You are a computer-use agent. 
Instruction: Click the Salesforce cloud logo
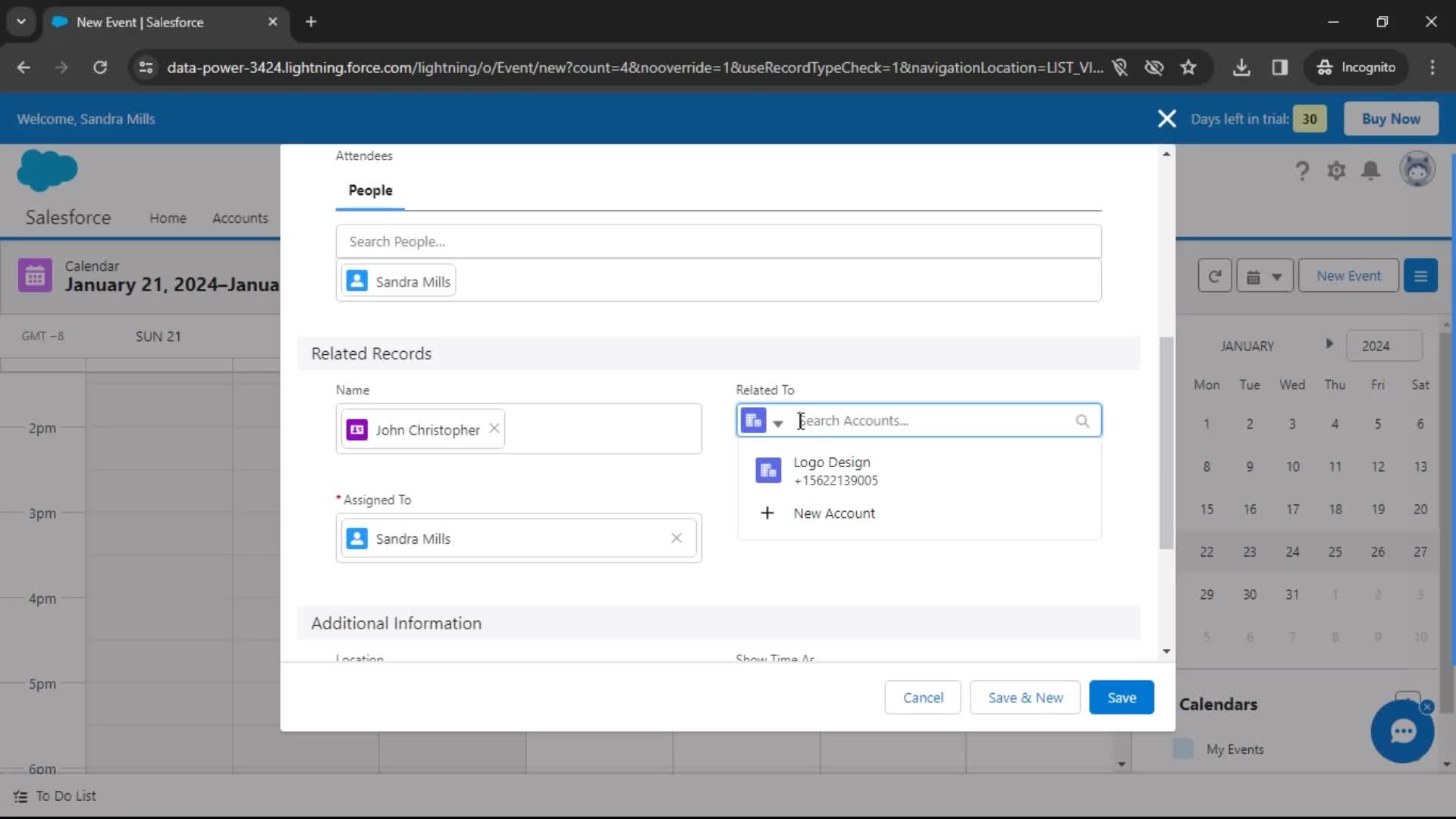point(47,170)
